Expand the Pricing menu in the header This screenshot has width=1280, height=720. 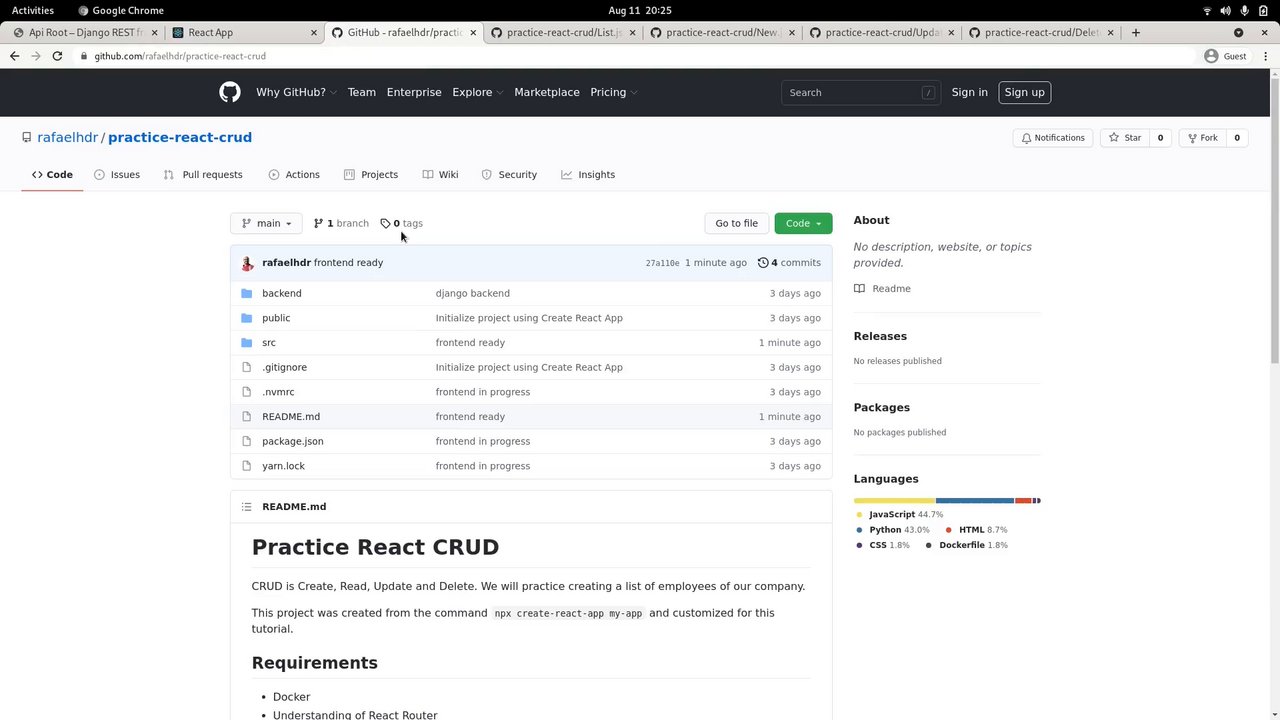click(x=614, y=92)
